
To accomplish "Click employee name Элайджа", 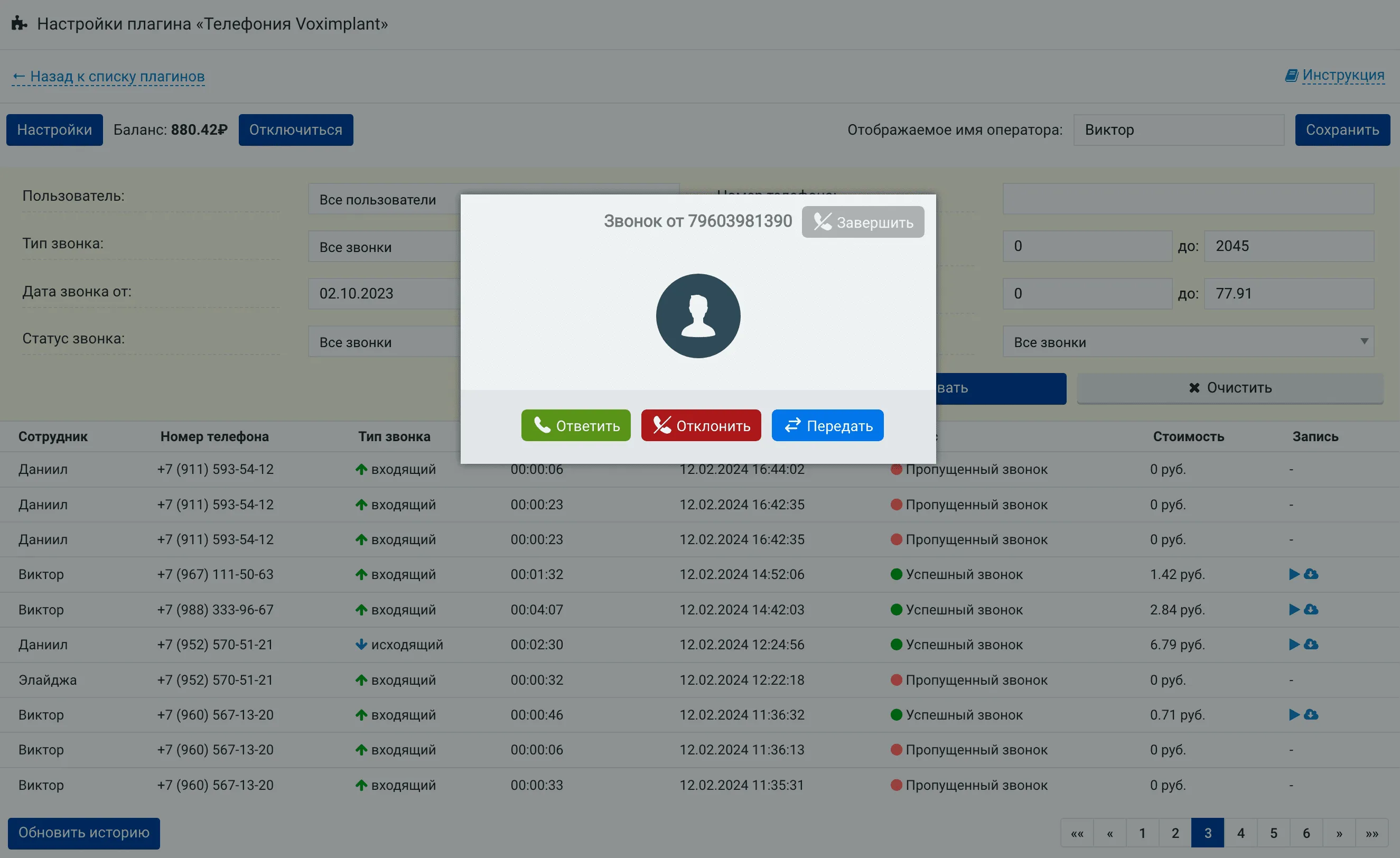I will [47, 679].
